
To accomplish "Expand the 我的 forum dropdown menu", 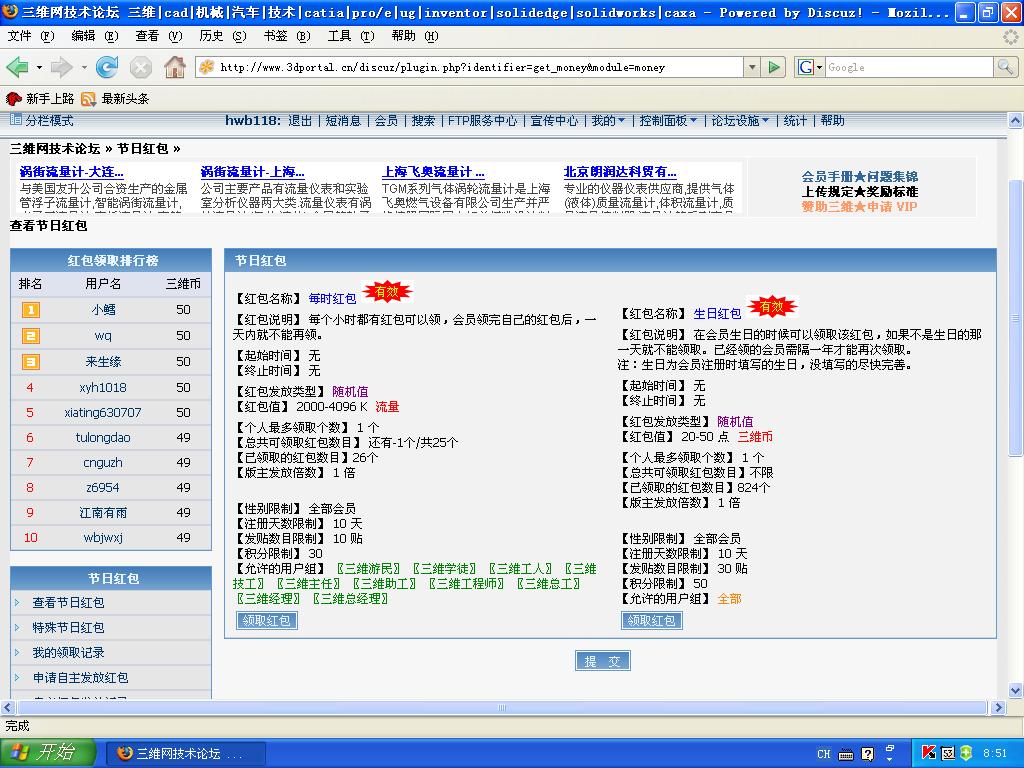I will tap(608, 120).
